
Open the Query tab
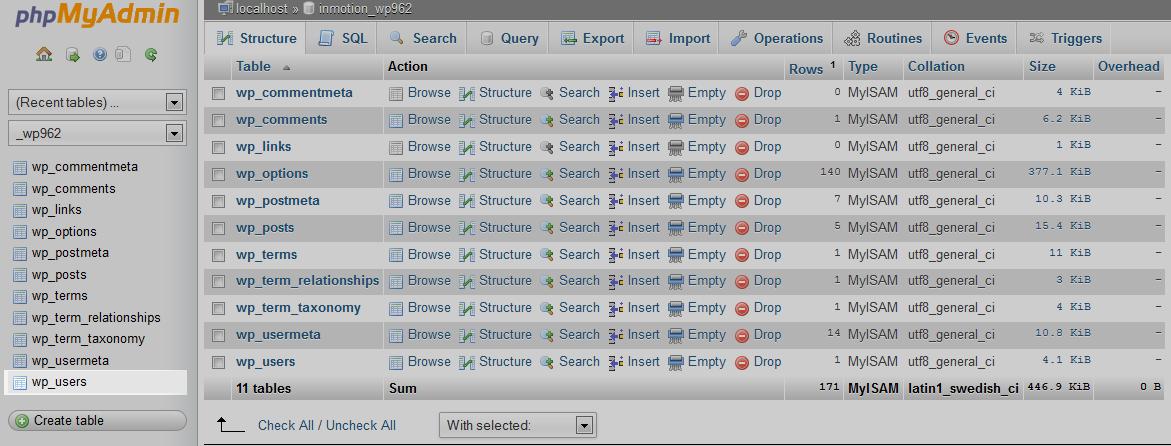coord(508,38)
